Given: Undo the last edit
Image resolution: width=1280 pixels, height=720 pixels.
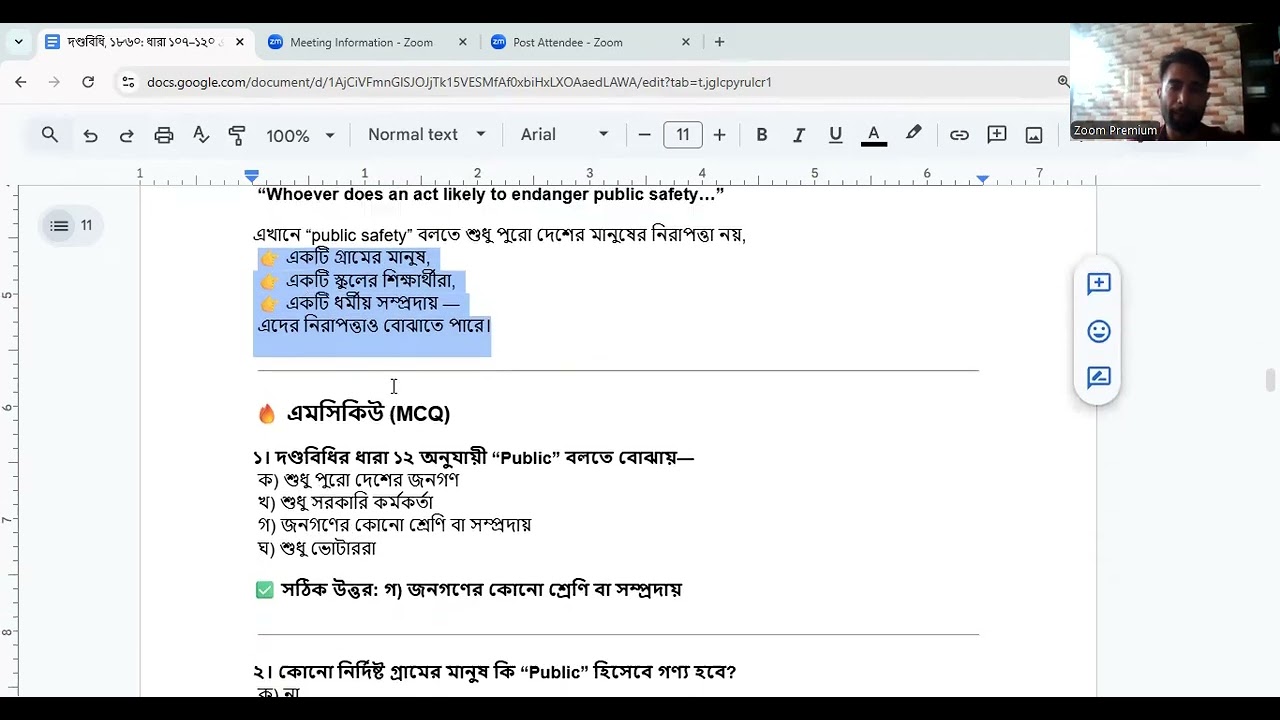Looking at the screenshot, I should 90,135.
